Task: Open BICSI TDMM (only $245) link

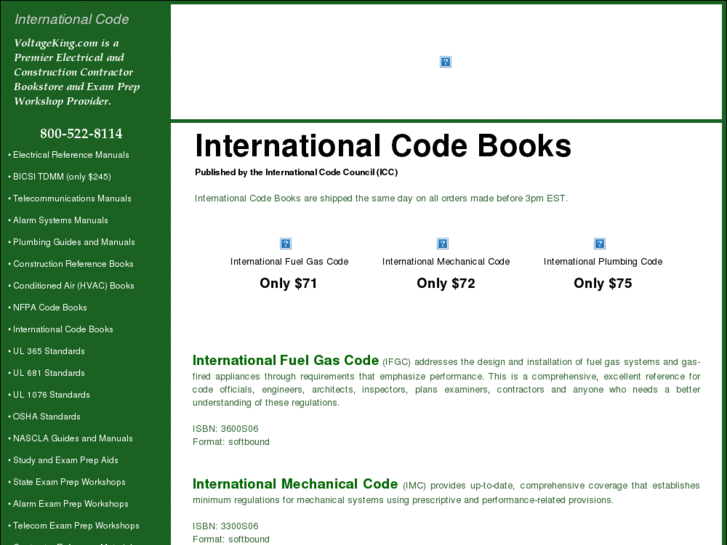Action: coord(62,177)
